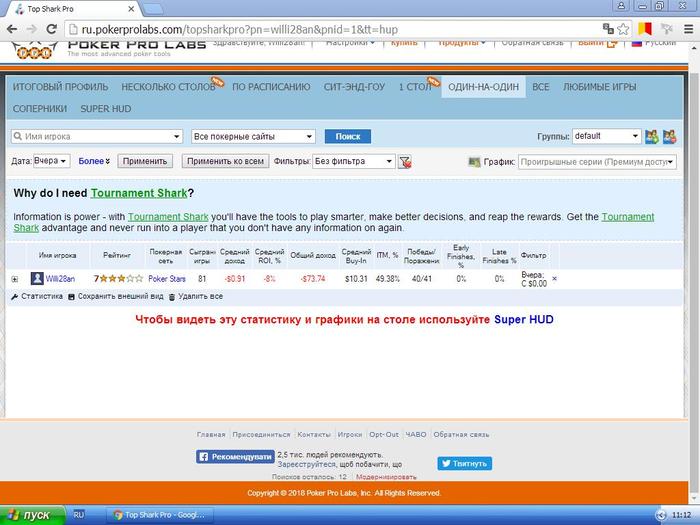
Task: Open ЛЮБИМЫЕ ИГРЫ tab
Action: point(600,87)
